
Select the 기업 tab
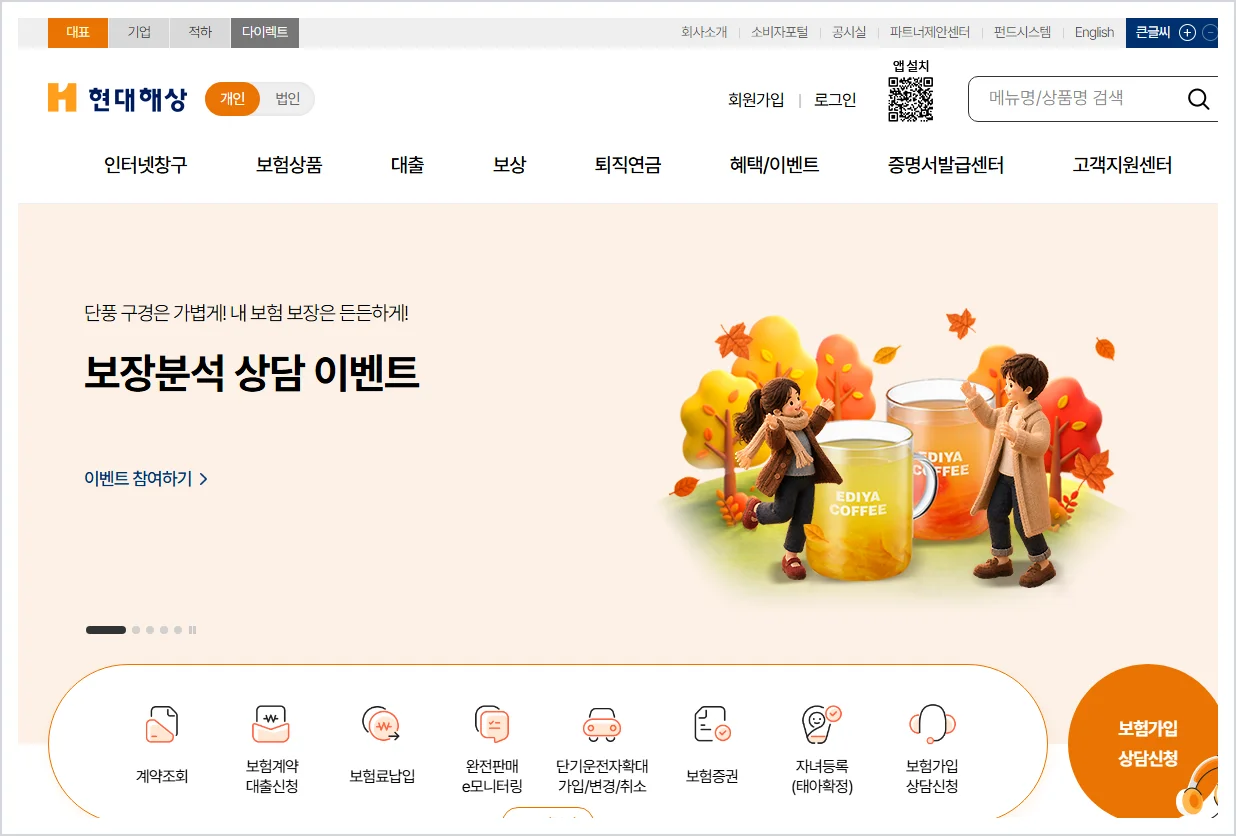pos(139,32)
